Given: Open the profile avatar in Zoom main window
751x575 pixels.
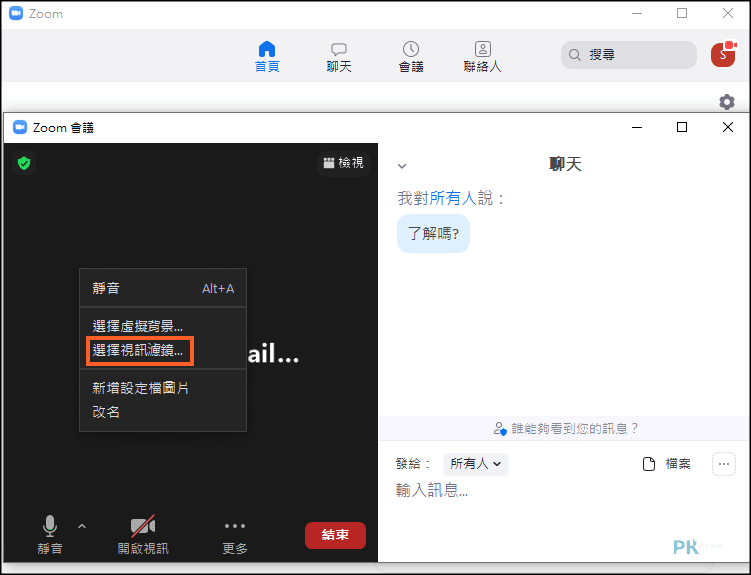Looking at the screenshot, I should [x=723, y=54].
